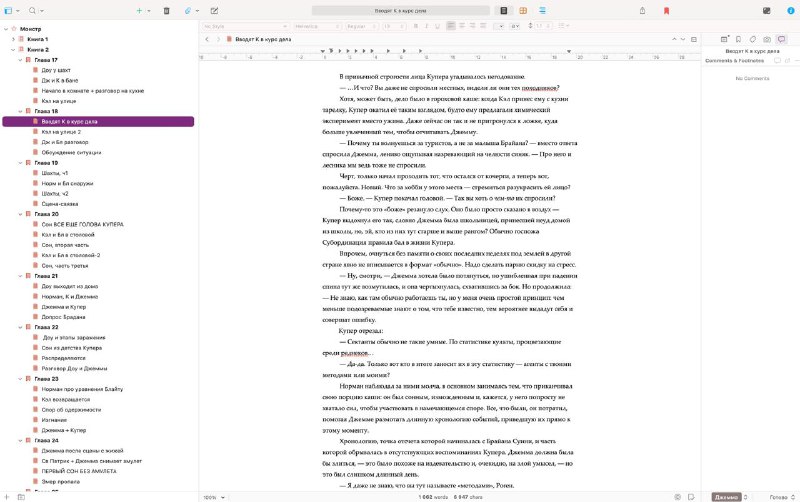Open the 100% zoom dropdown
Image resolution: width=800 pixels, height=502 pixels.
pos(214,497)
